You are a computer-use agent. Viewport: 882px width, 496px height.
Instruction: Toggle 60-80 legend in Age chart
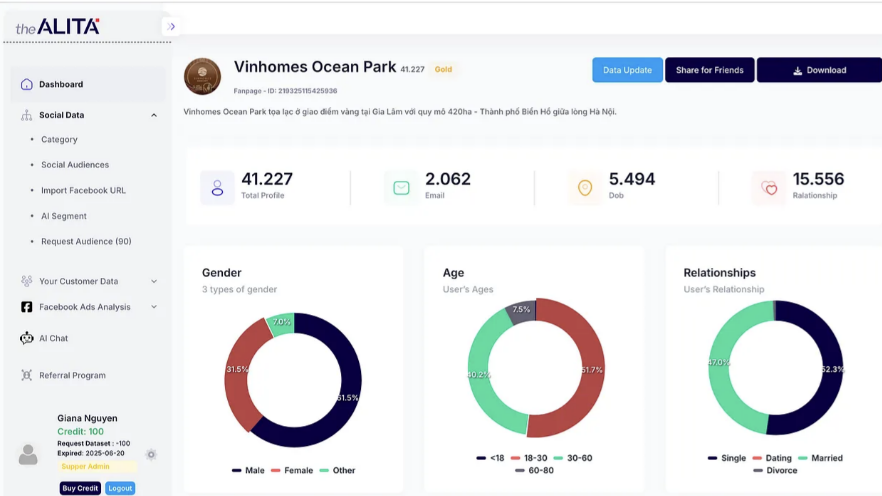click(534, 470)
